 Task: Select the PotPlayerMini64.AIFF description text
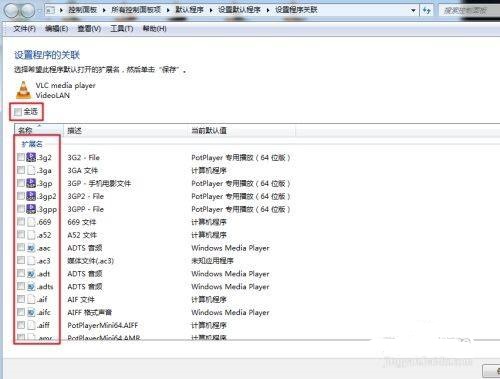[x=103, y=325]
